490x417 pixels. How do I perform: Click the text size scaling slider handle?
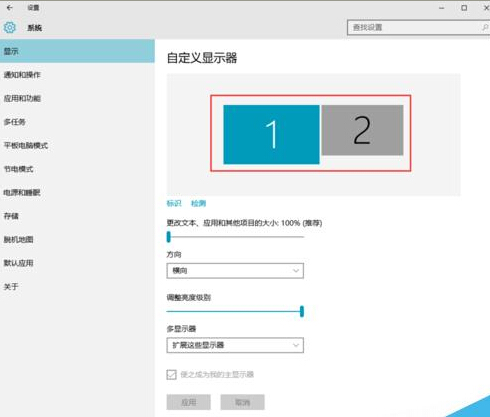[x=169, y=237]
